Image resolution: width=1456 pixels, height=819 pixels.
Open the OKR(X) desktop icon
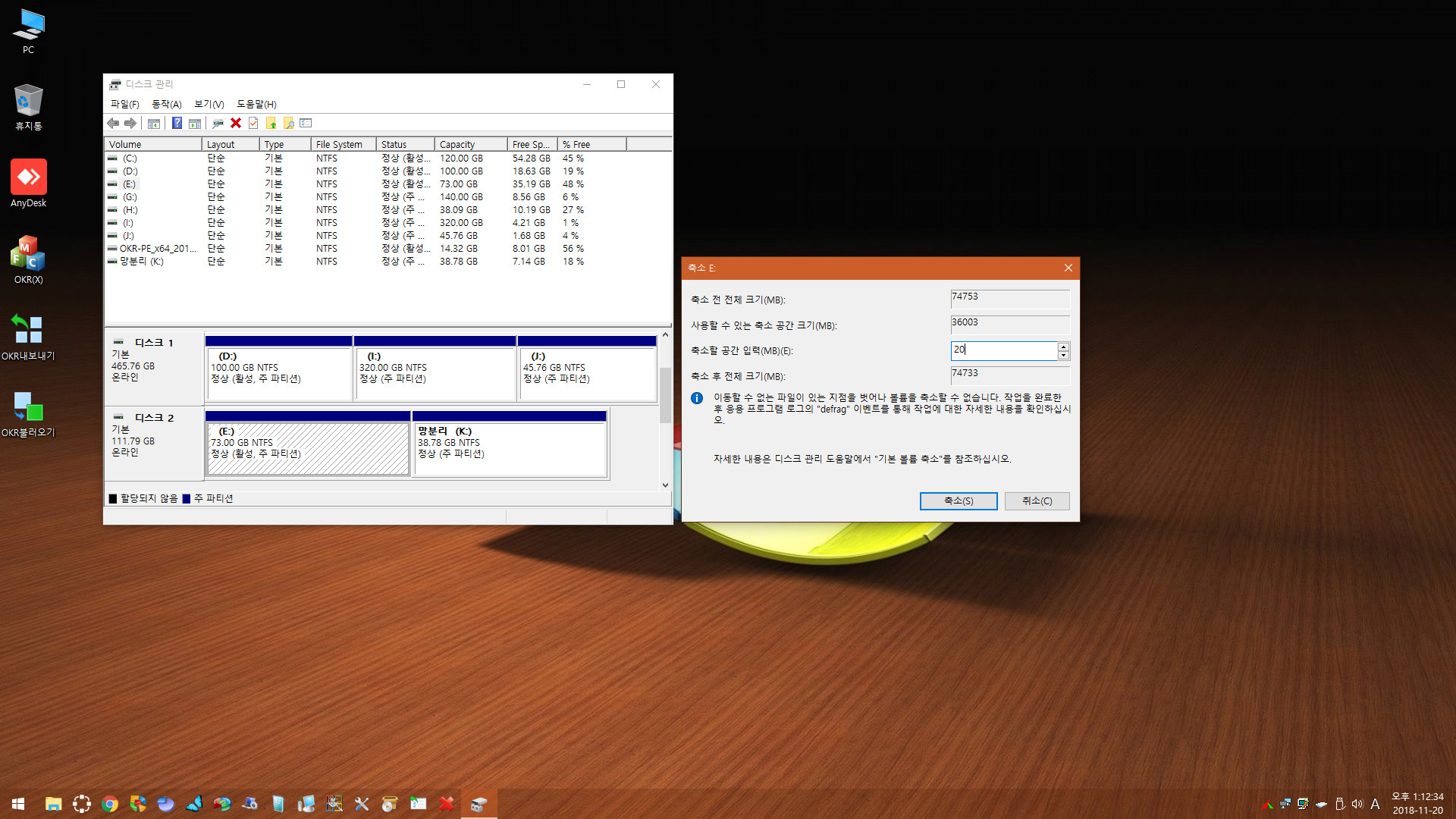click(x=29, y=259)
